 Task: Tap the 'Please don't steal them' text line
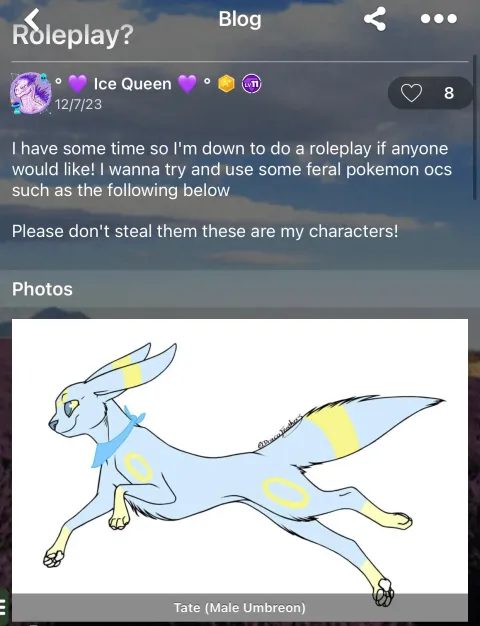tap(205, 231)
